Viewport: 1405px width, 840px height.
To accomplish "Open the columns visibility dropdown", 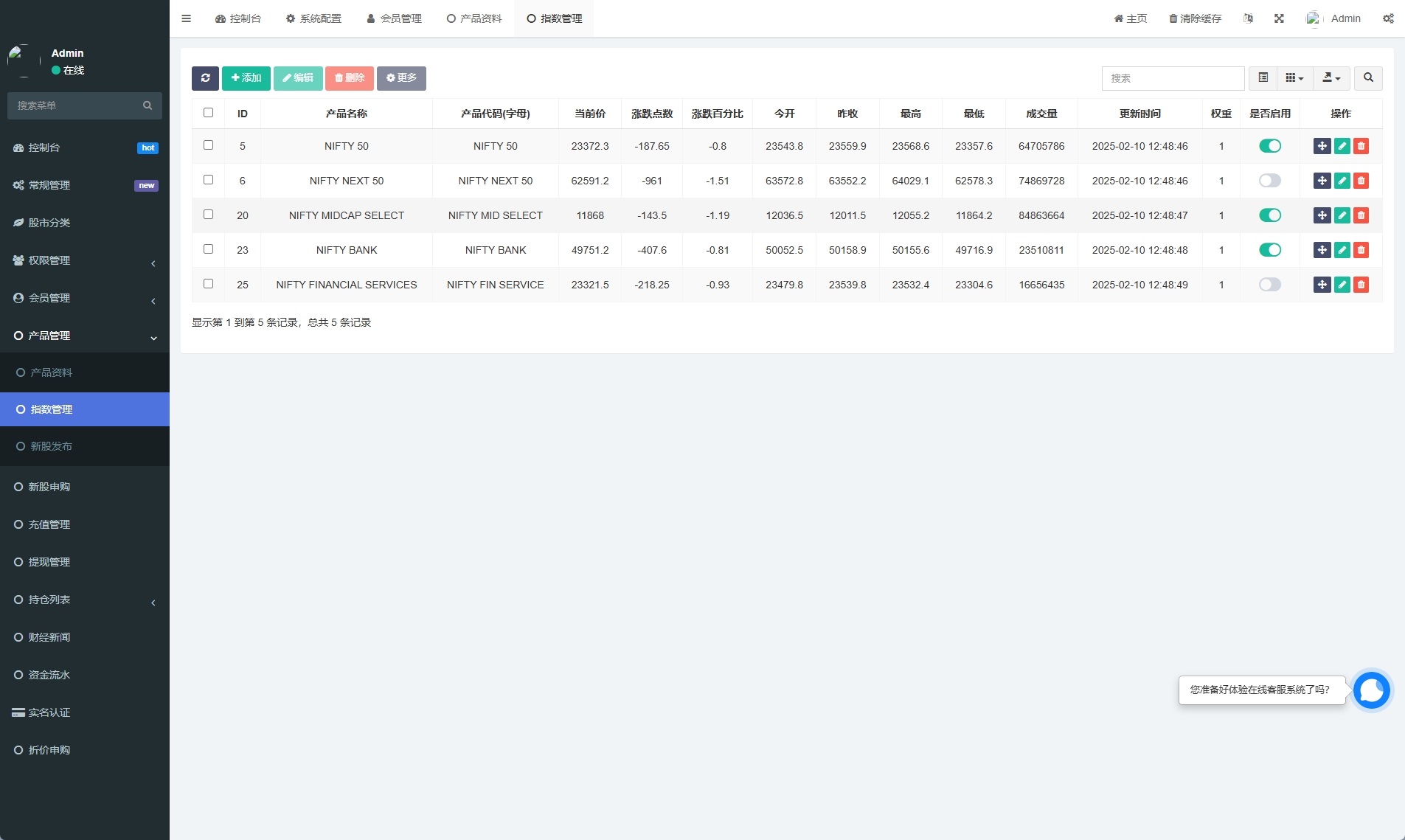I will 1294,78.
